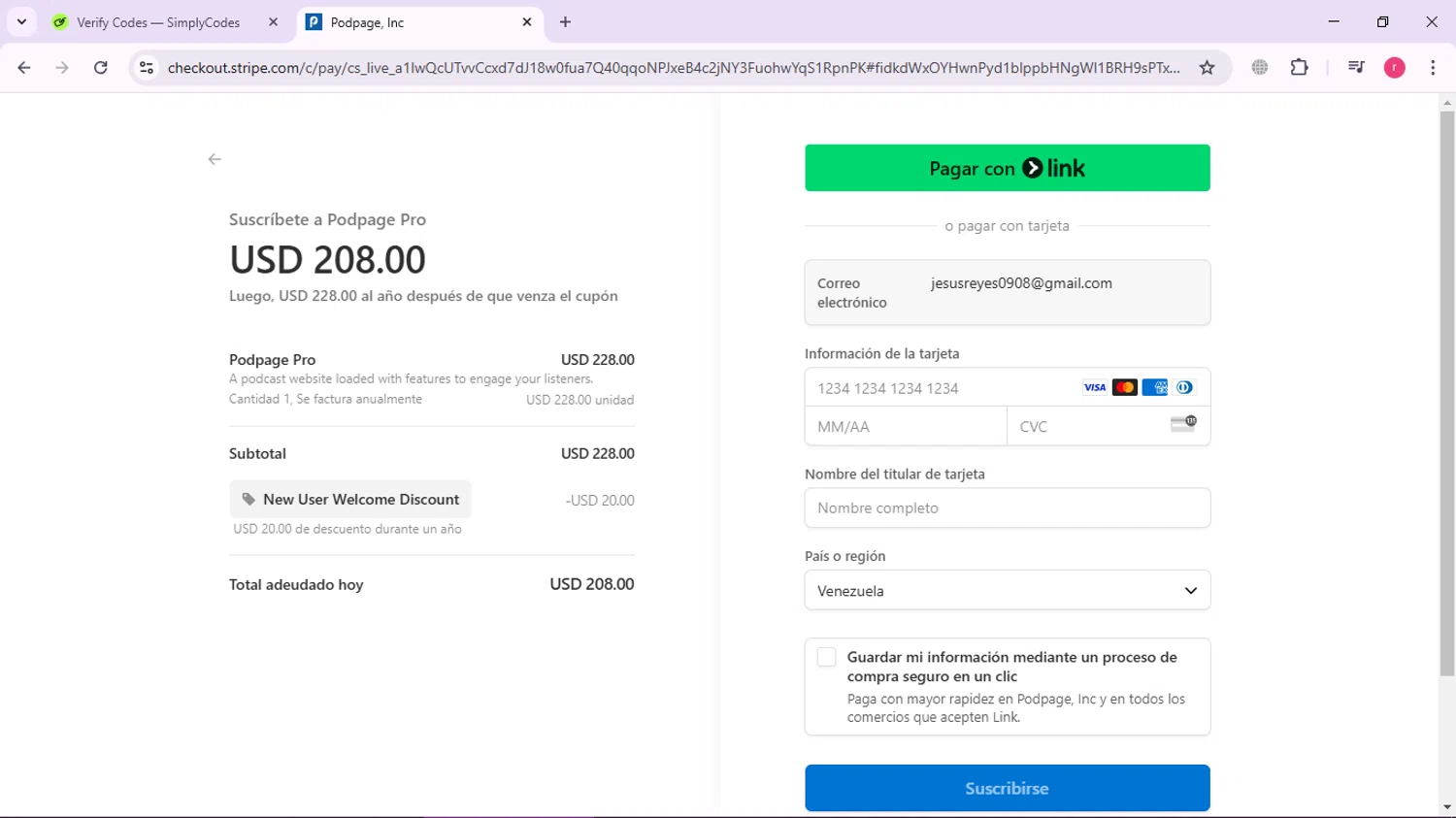Click the -USD 20.00 discount amount

[600, 501]
